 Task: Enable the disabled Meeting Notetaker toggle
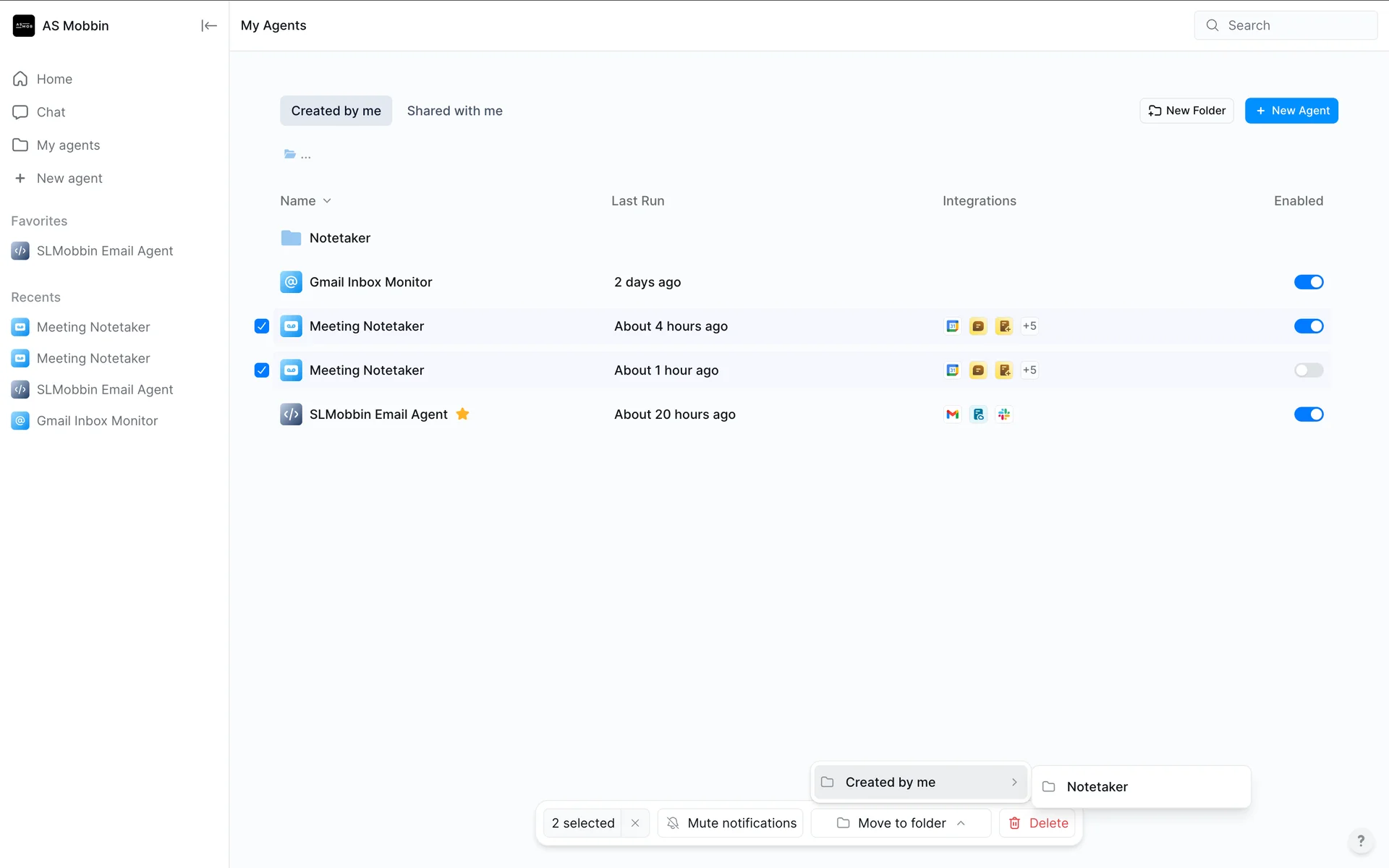(x=1308, y=370)
